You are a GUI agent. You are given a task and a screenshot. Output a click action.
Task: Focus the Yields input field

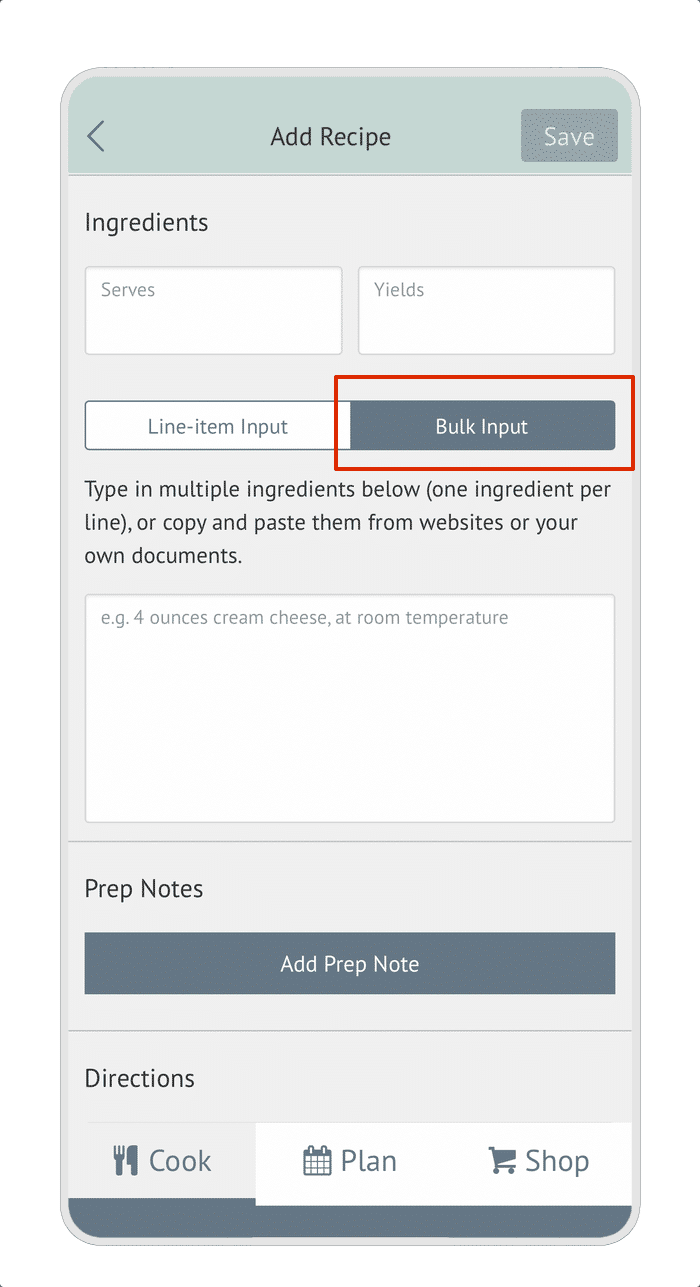(486, 310)
